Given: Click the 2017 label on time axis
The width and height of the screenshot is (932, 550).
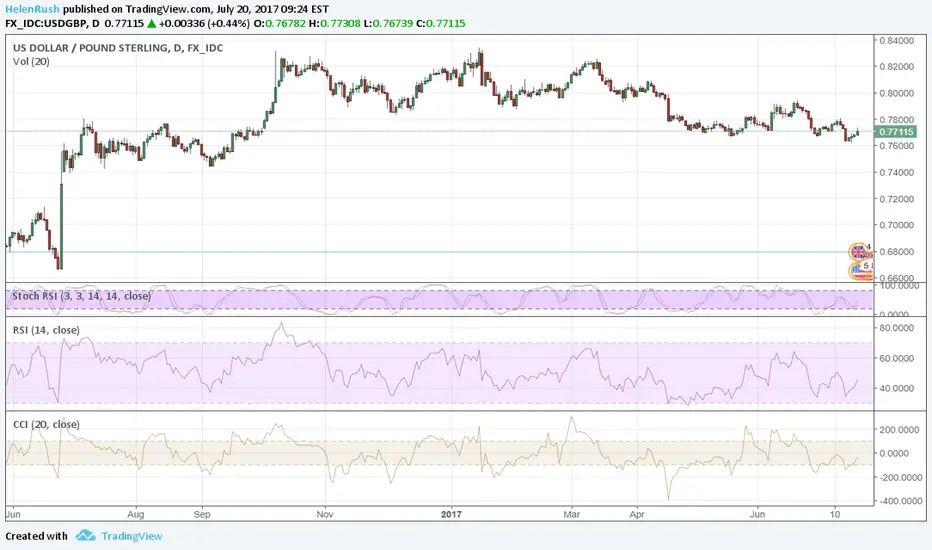Looking at the screenshot, I should (451, 514).
